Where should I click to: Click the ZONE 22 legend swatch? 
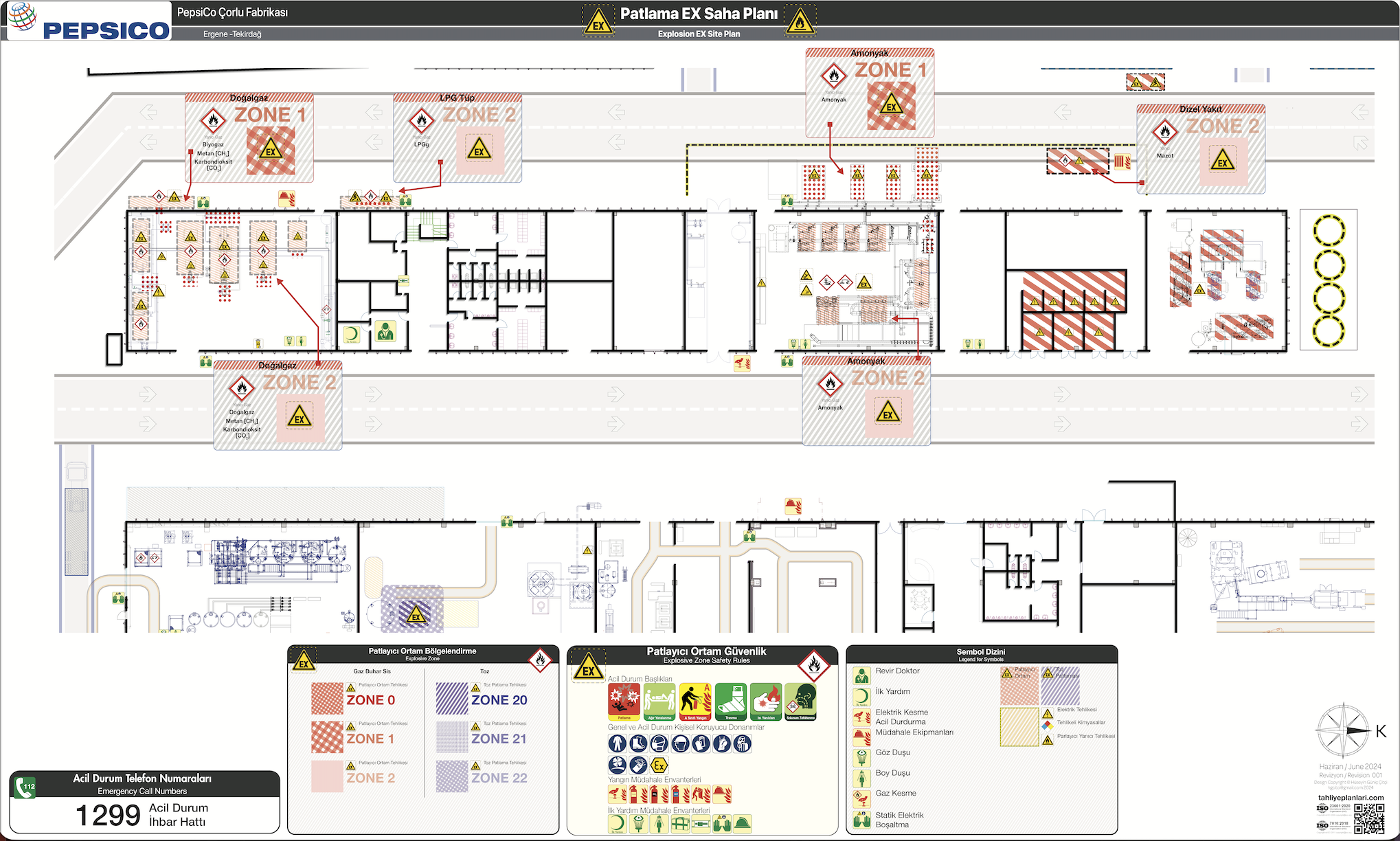(452, 776)
